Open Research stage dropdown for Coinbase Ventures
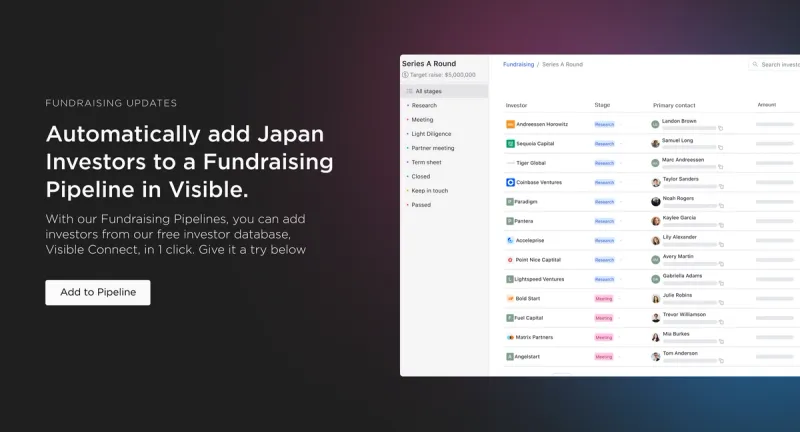 pos(605,183)
